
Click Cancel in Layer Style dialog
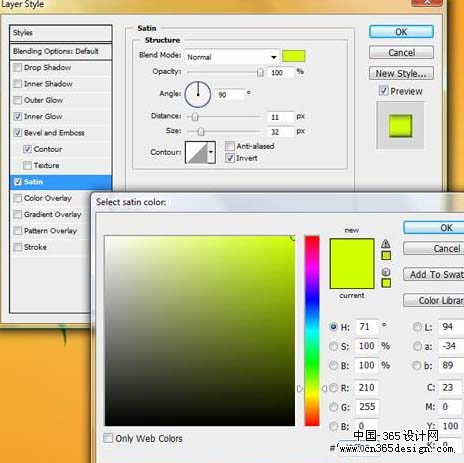pyautogui.click(x=401, y=53)
